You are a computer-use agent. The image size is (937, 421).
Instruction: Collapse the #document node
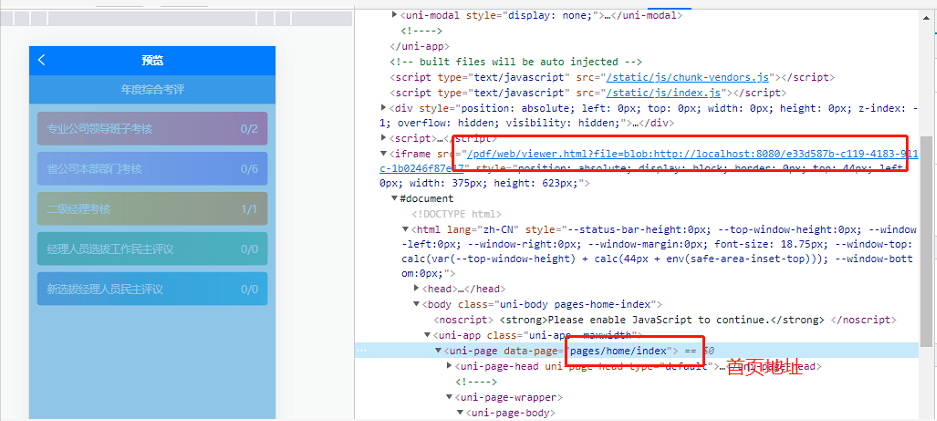pyautogui.click(x=394, y=199)
